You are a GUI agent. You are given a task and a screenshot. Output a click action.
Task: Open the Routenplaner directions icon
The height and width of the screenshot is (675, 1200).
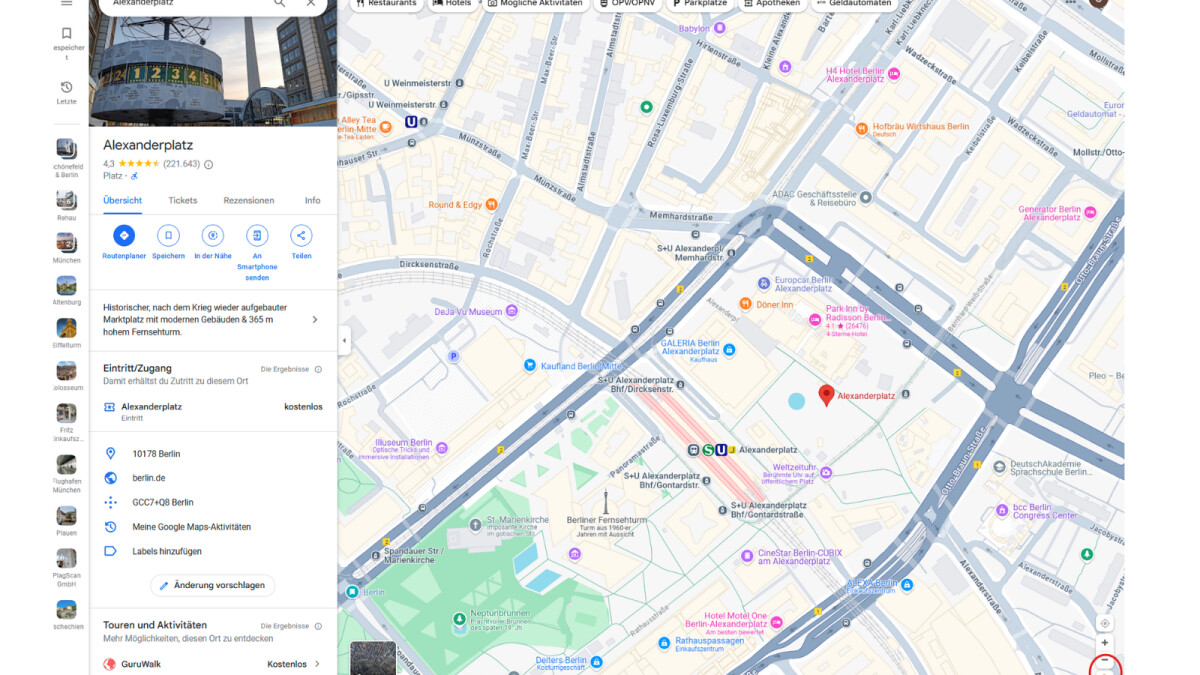point(123,236)
